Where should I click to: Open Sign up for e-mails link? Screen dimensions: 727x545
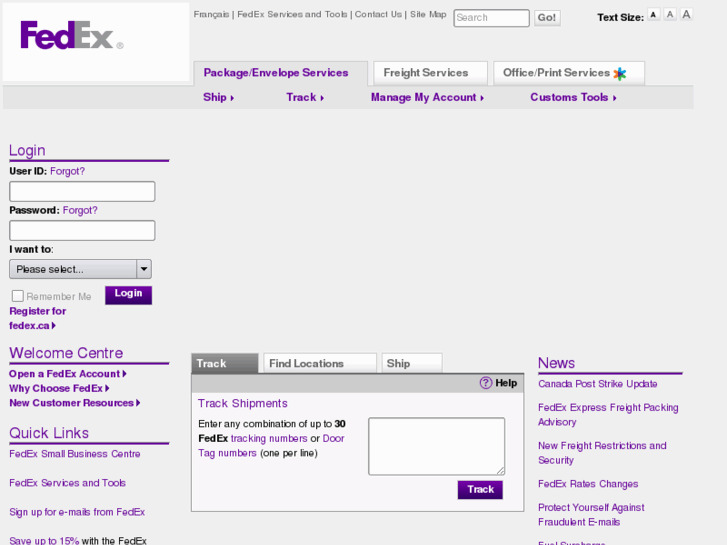tap(77, 512)
